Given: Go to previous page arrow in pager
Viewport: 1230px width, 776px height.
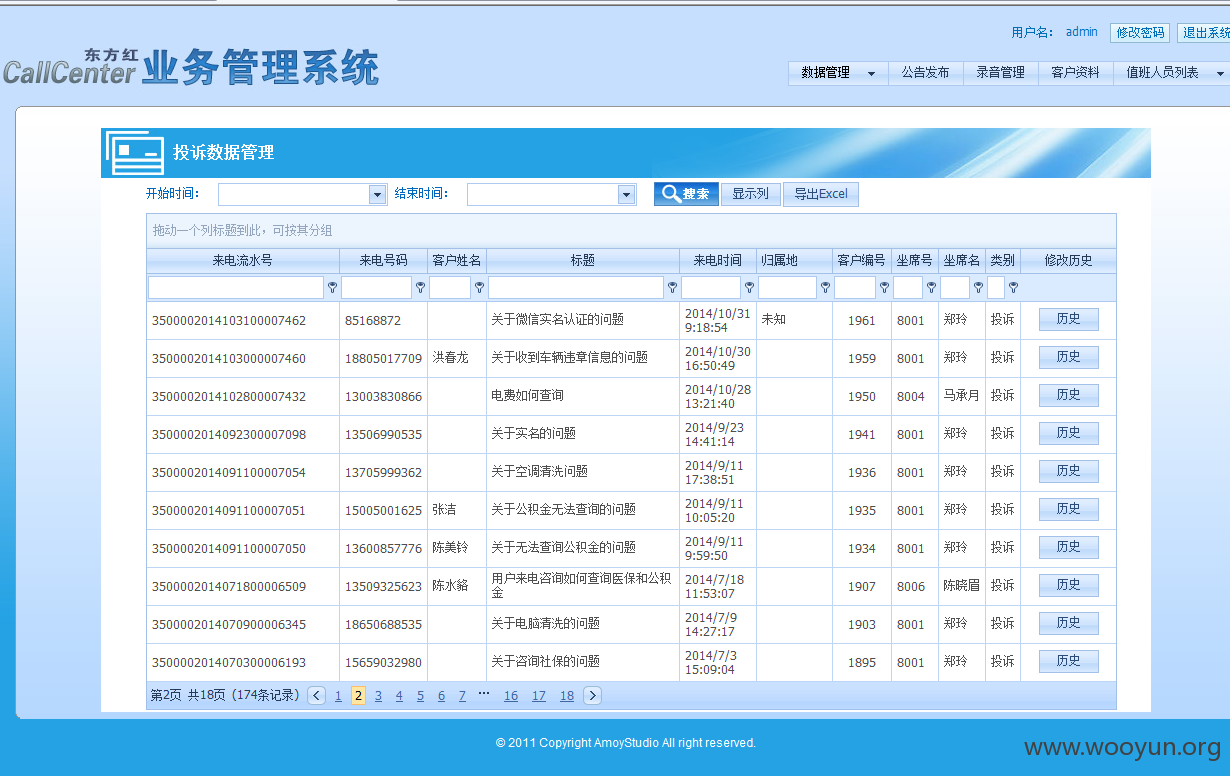Looking at the screenshot, I should [316, 695].
